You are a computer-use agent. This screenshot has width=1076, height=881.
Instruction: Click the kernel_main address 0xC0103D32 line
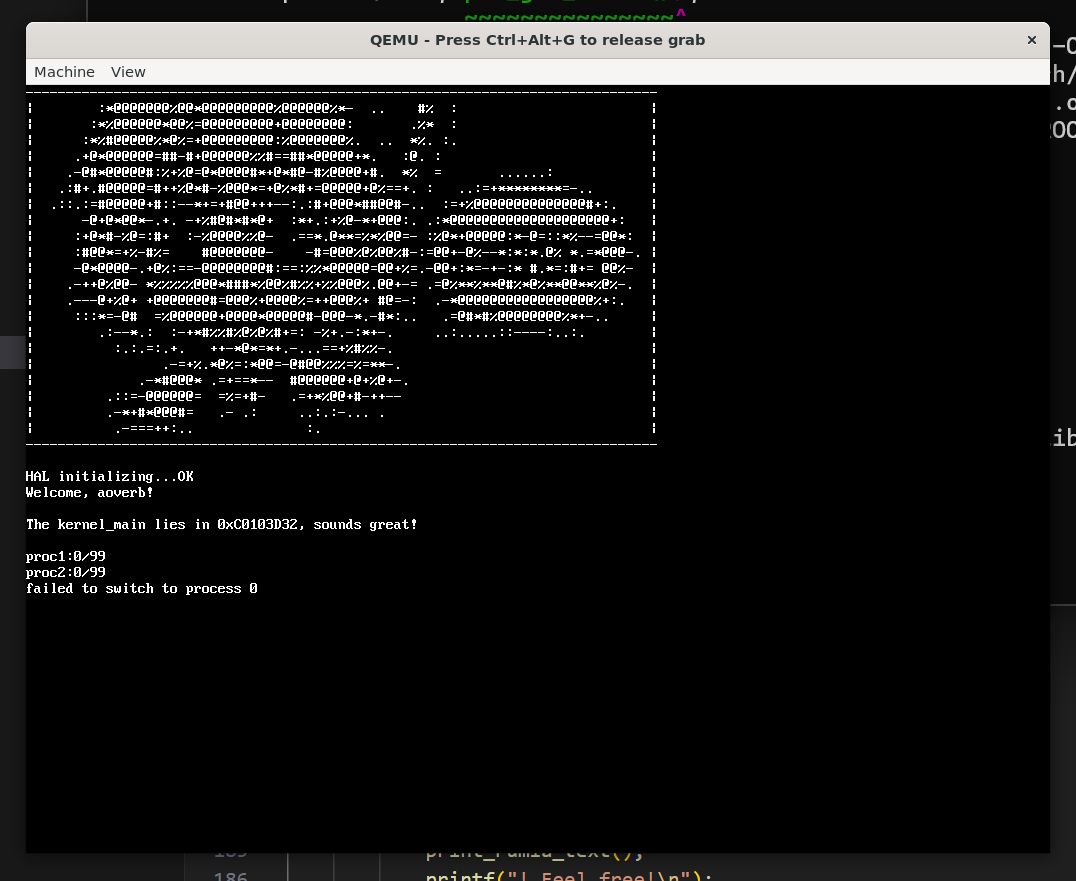click(x=221, y=525)
